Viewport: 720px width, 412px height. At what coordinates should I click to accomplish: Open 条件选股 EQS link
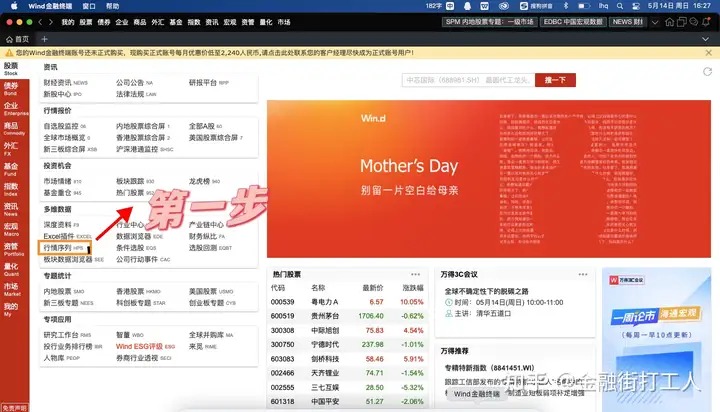[x=136, y=248]
